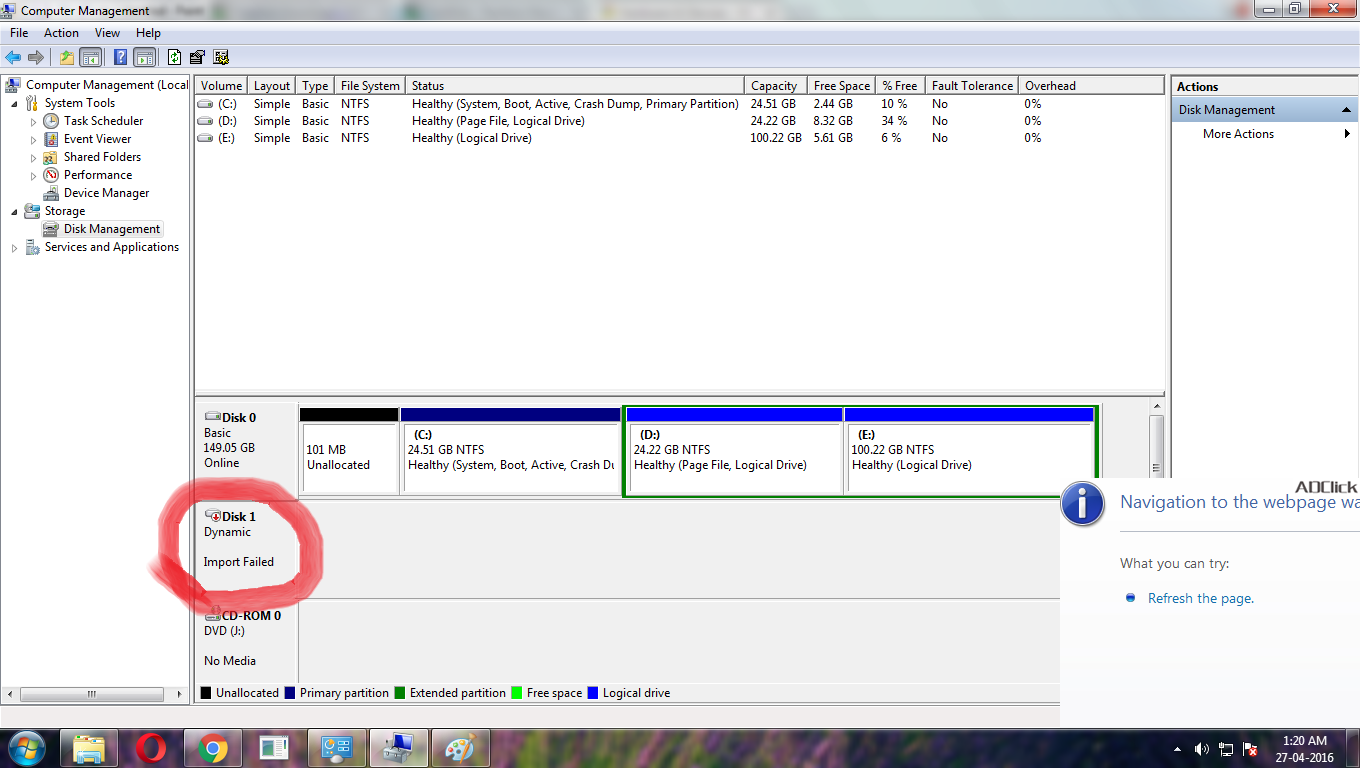Click the Refresh toolbar icon
Image resolution: width=1360 pixels, height=768 pixels.
pyautogui.click(x=175, y=57)
